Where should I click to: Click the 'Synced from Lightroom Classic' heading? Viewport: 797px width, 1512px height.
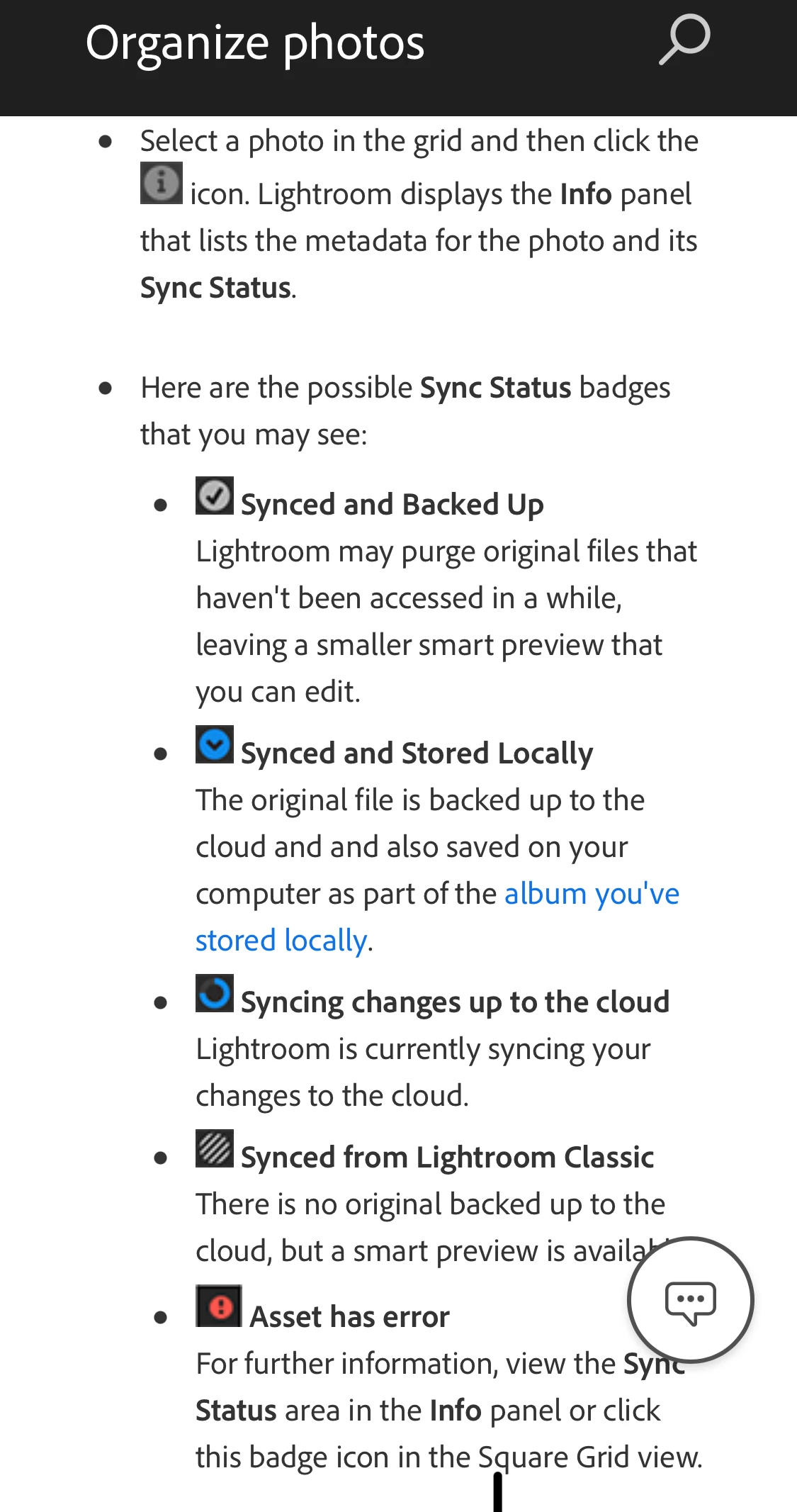tap(447, 1158)
